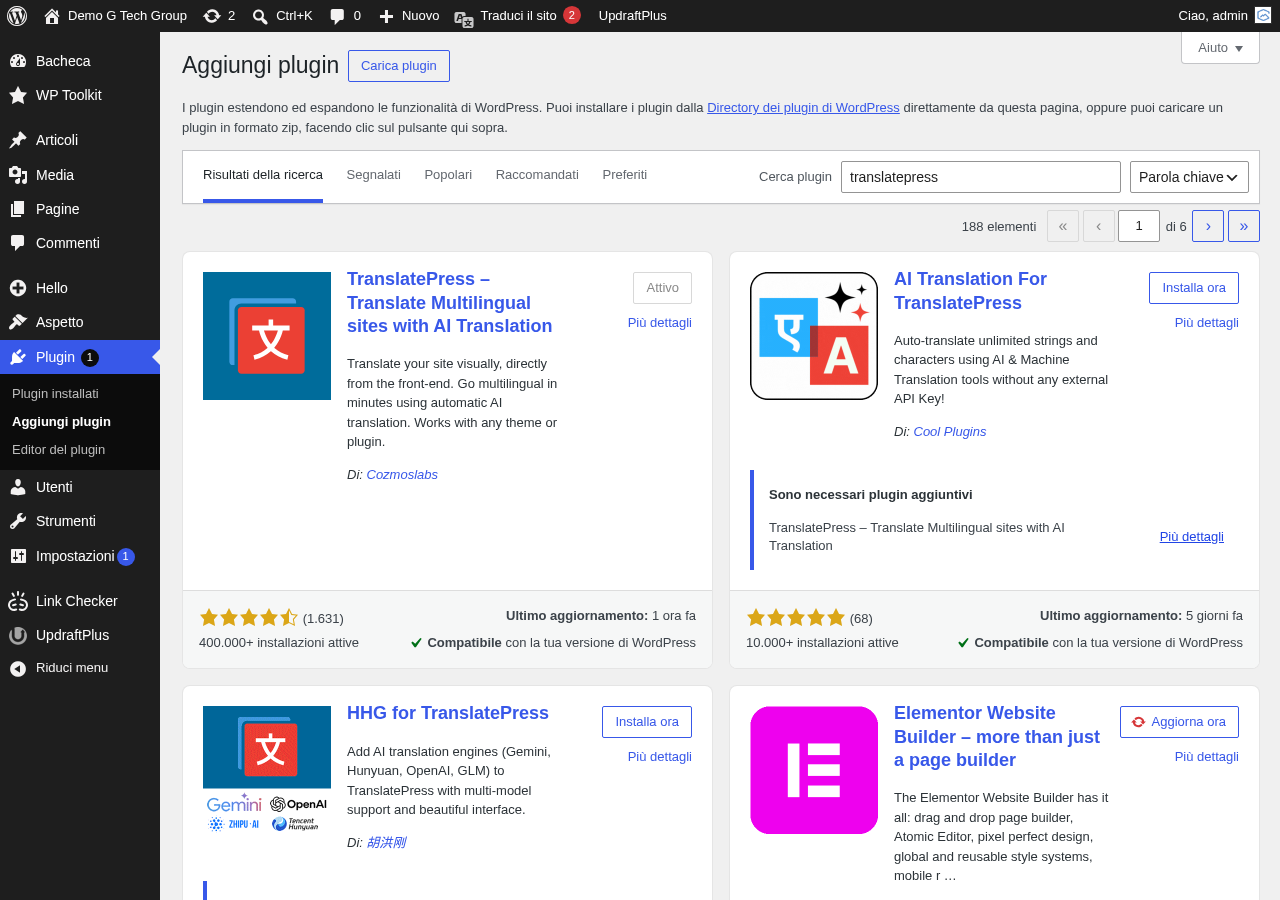Open AI Translation For TranslatePress title
The image size is (1280, 900).
(x=970, y=291)
